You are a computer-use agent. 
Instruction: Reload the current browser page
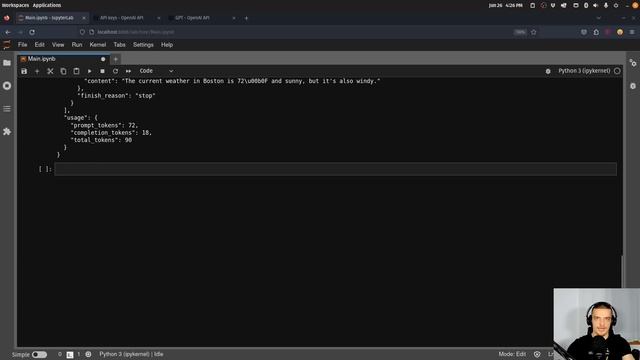[x=32, y=32]
